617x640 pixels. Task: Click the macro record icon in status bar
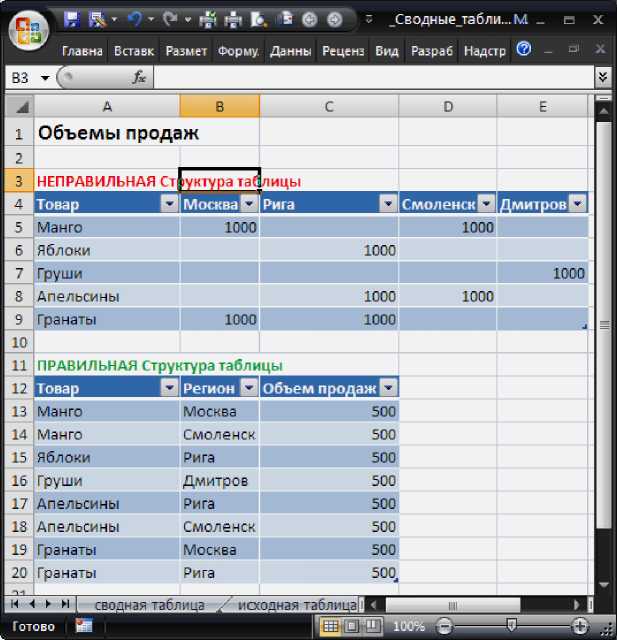84,626
